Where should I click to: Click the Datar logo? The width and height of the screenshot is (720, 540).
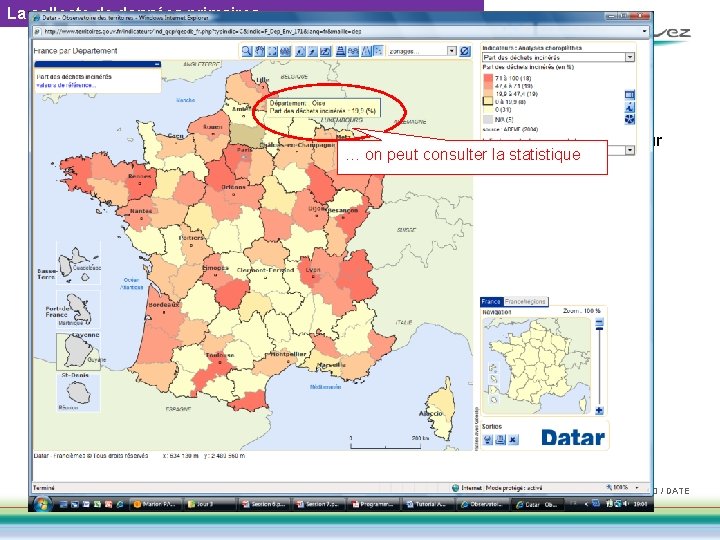click(573, 438)
